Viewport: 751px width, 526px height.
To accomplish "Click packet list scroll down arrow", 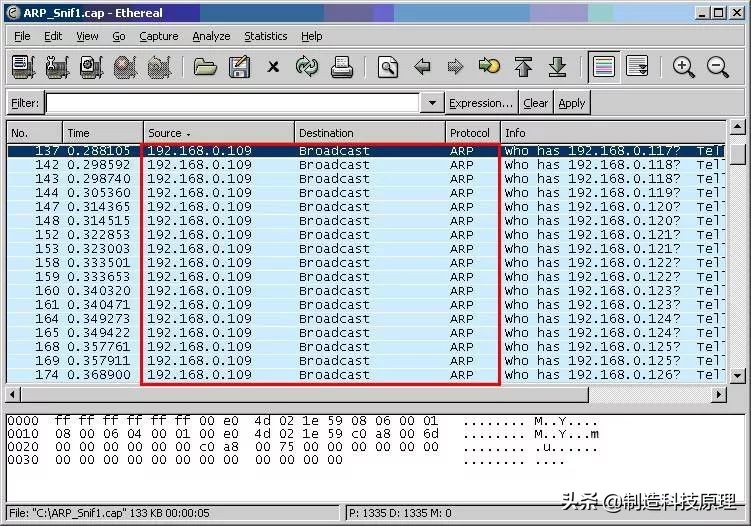I will [737, 376].
